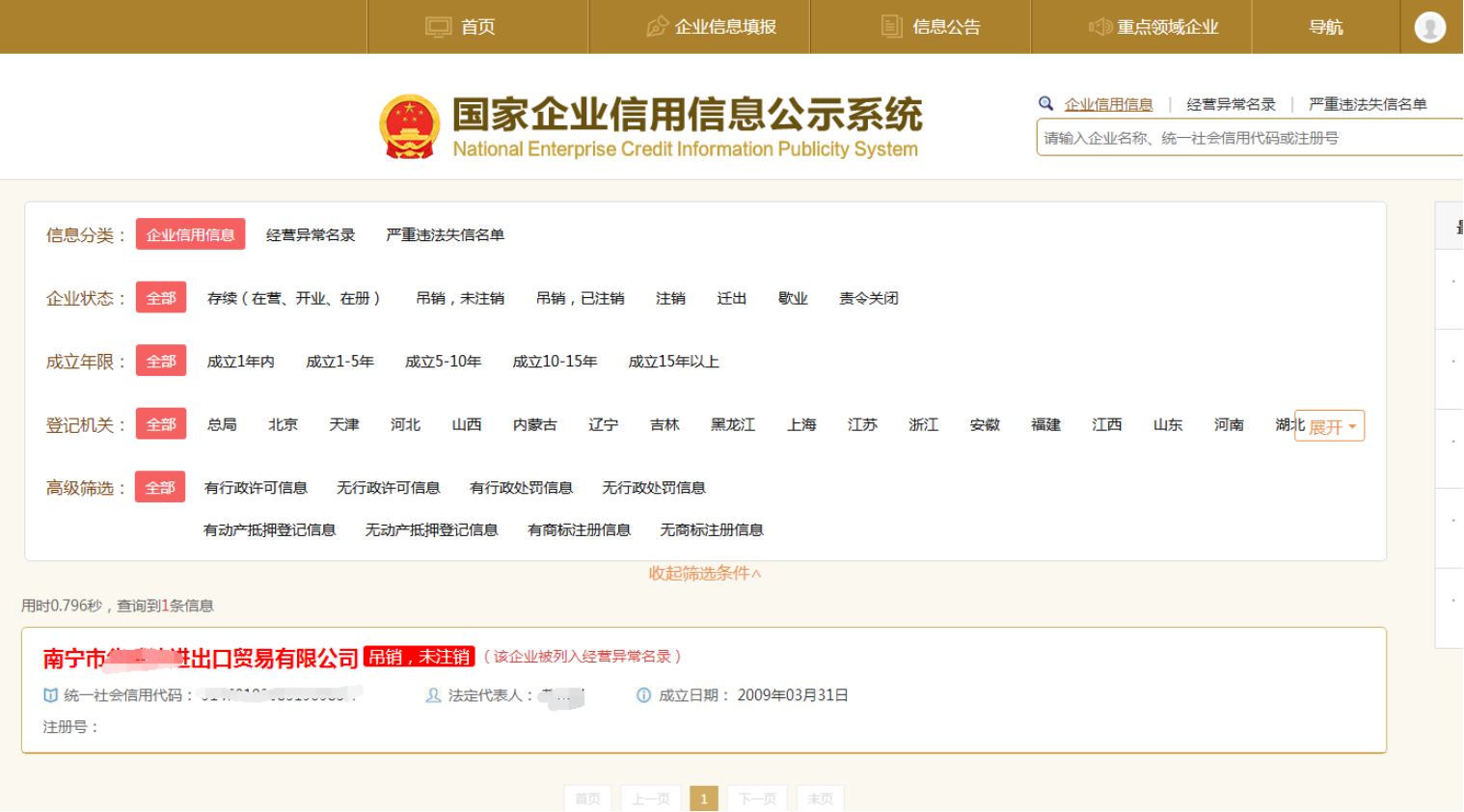Screen dimensions: 1464x812
Task: Go to pagination page 1
Action: 704,798
